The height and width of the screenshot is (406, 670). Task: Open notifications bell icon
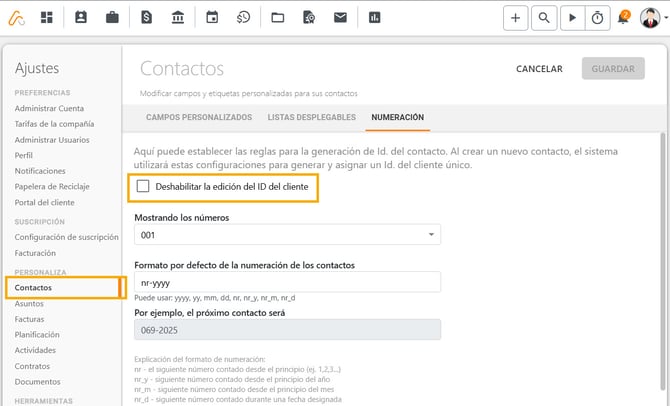coord(623,18)
